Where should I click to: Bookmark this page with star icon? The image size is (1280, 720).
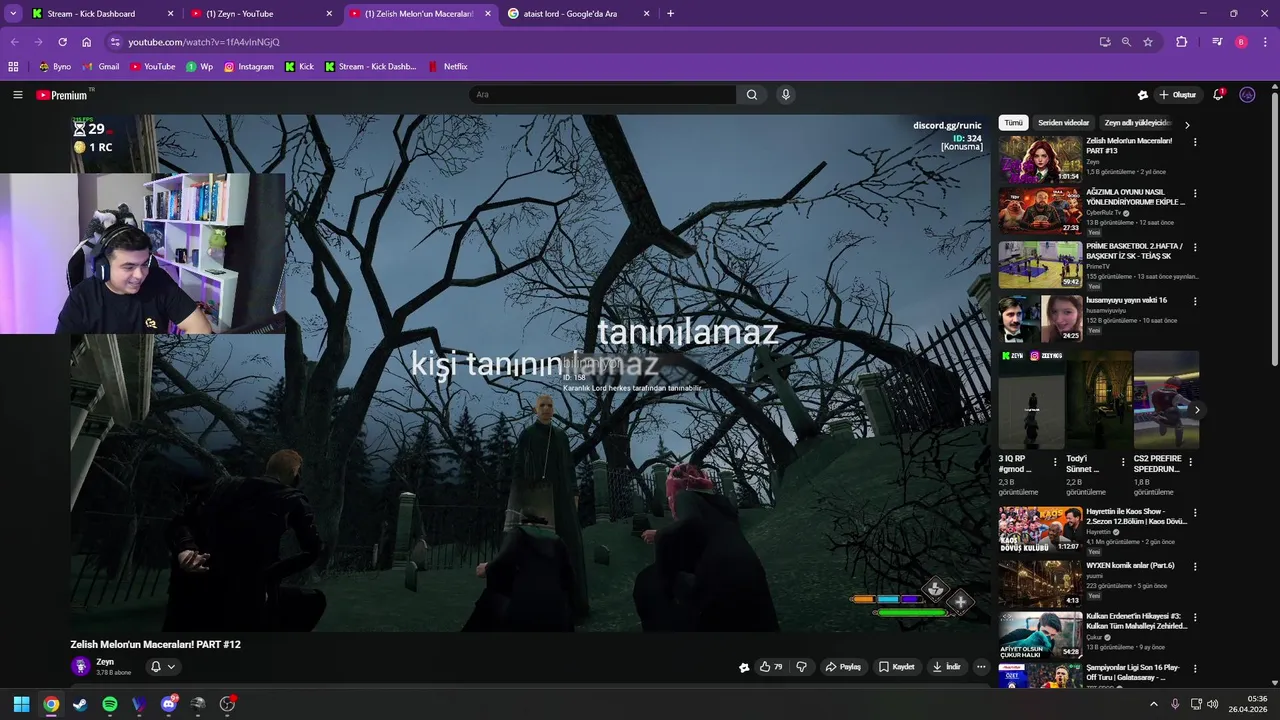tap(1148, 42)
